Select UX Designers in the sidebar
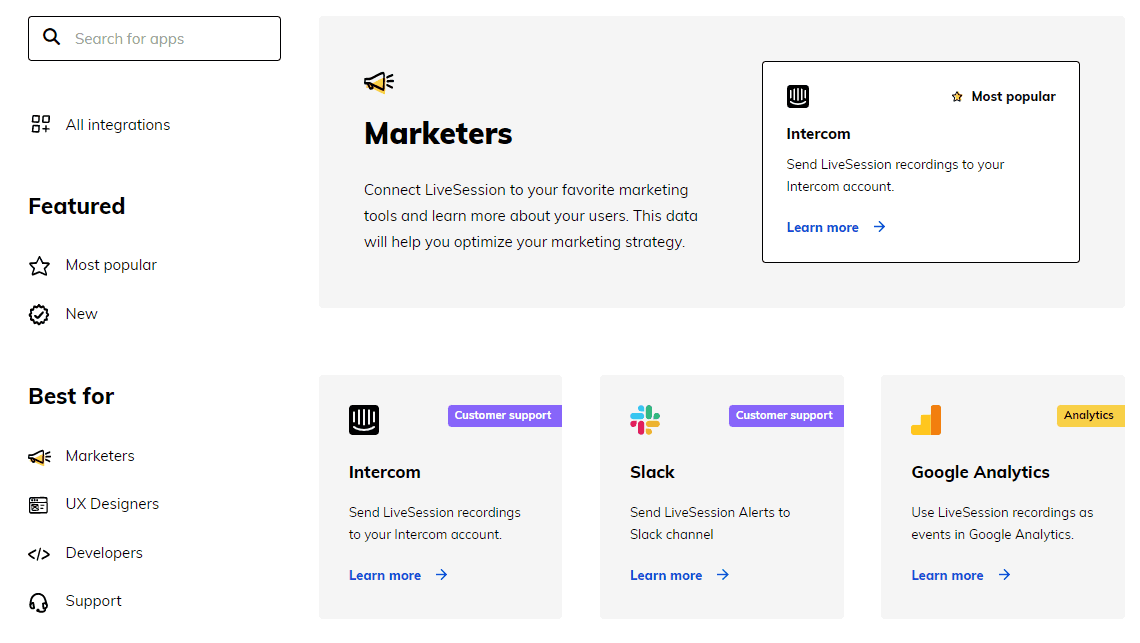1140x643 pixels. coord(112,504)
